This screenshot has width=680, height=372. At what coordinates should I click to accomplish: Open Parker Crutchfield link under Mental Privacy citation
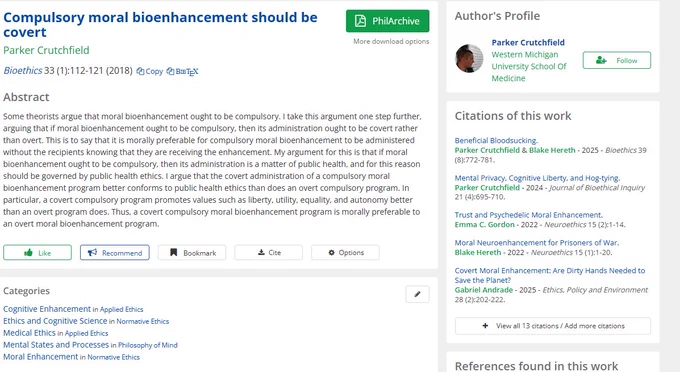click(487, 187)
